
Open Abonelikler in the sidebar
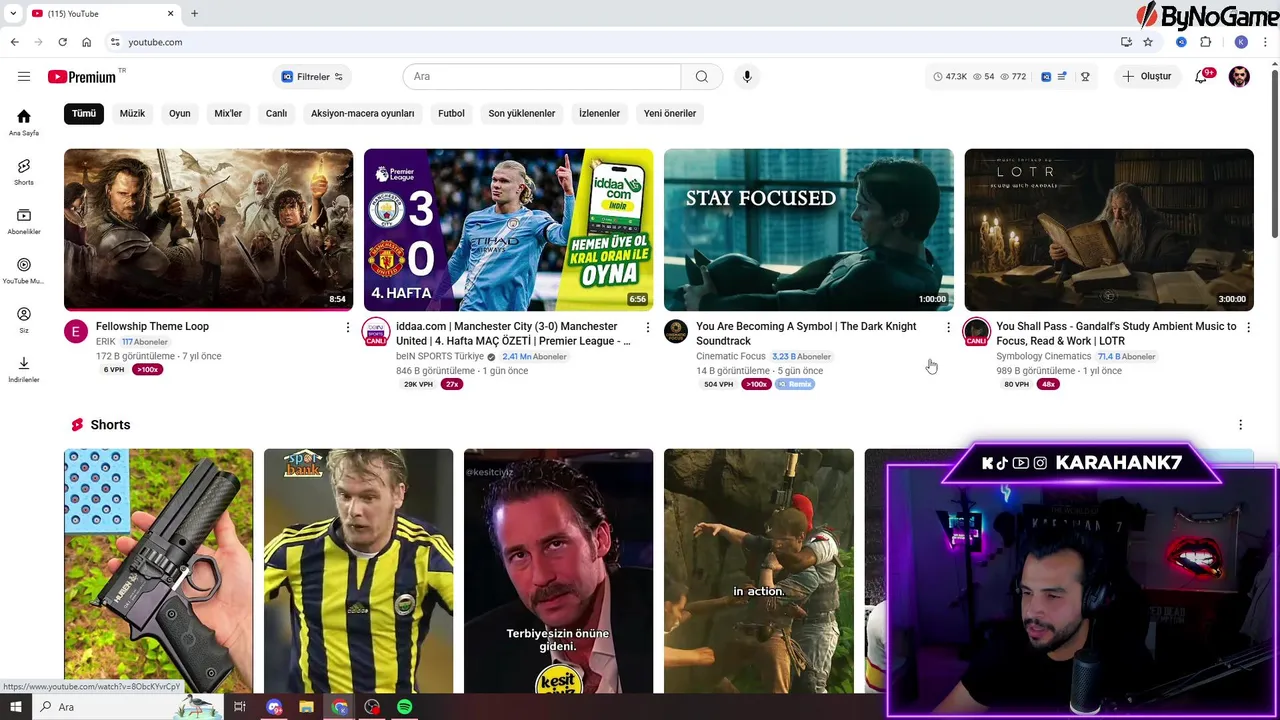click(x=24, y=222)
